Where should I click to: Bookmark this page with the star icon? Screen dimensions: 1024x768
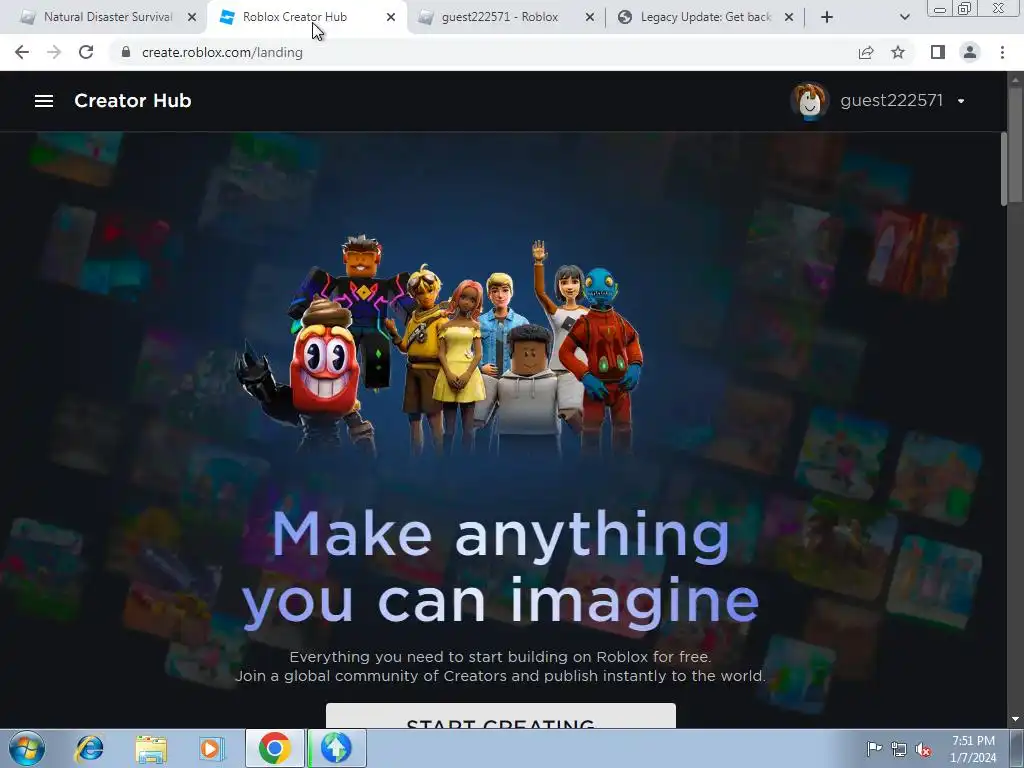pyautogui.click(x=898, y=52)
